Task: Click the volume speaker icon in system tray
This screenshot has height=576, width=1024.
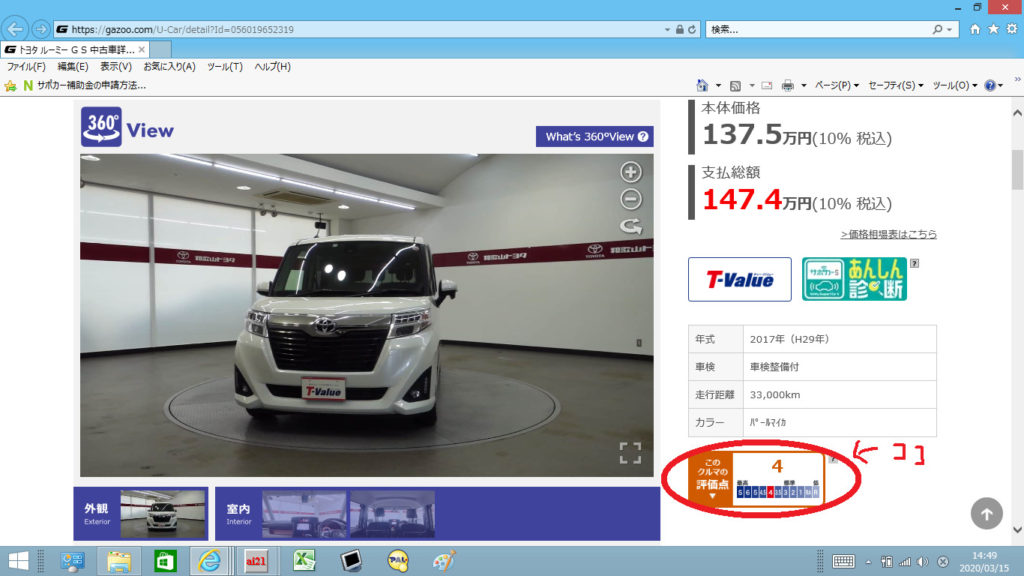Action: (x=922, y=562)
